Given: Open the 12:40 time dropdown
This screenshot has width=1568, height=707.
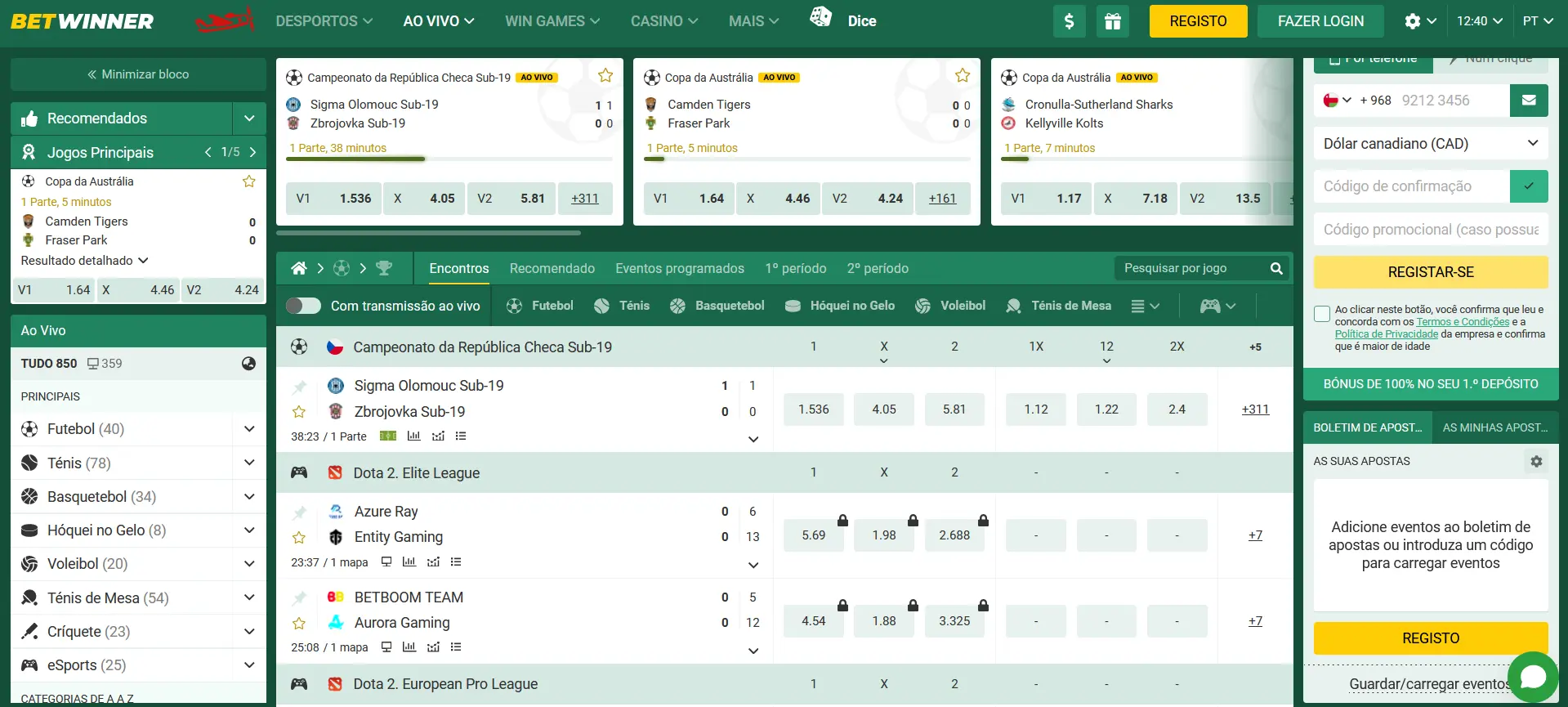Looking at the screenshot, I should [1480, 21].
